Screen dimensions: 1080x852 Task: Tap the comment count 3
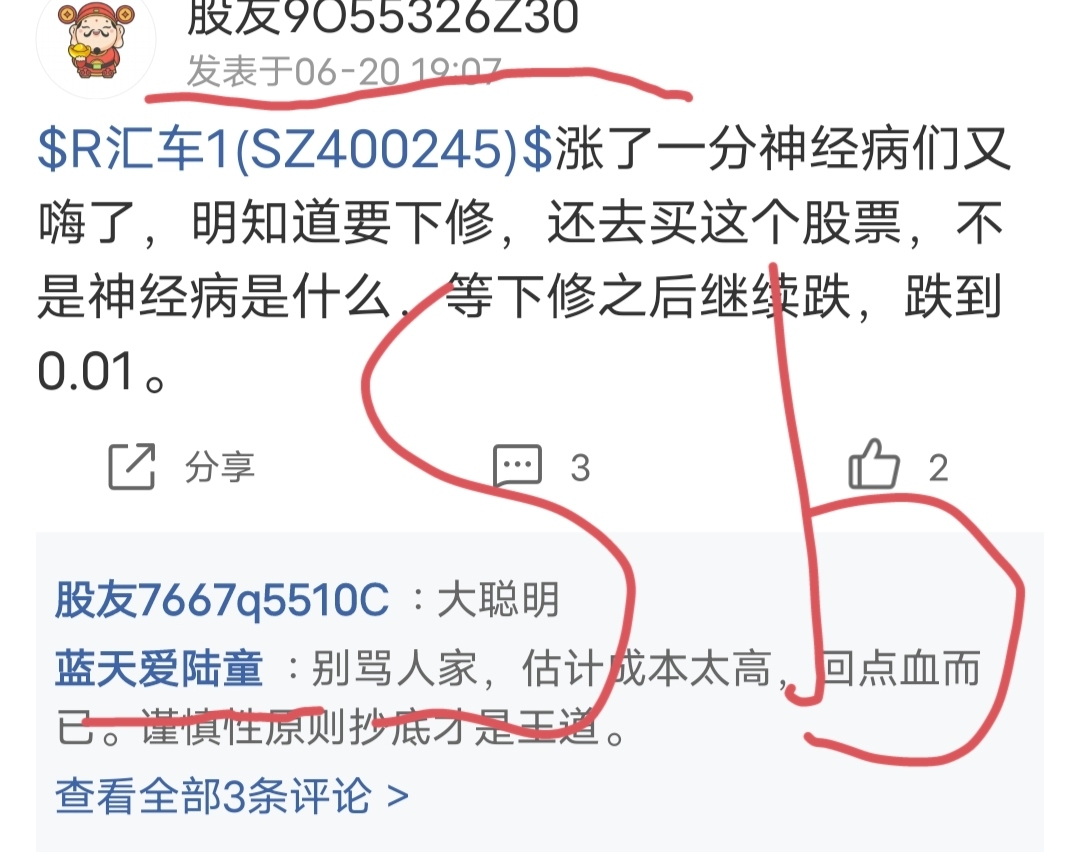[x=580, y=468]
